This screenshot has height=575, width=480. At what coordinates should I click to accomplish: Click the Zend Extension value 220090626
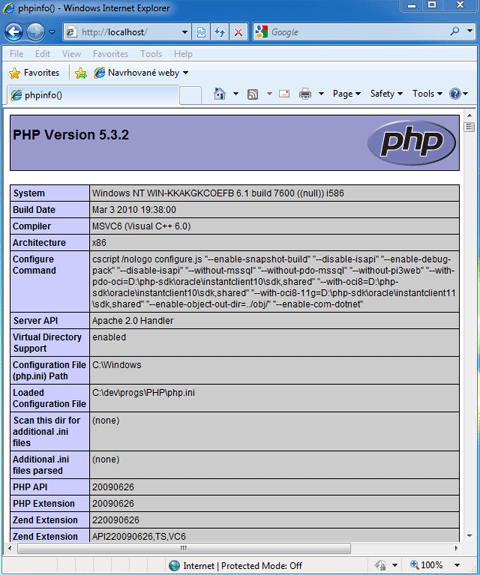coord(116,520)
